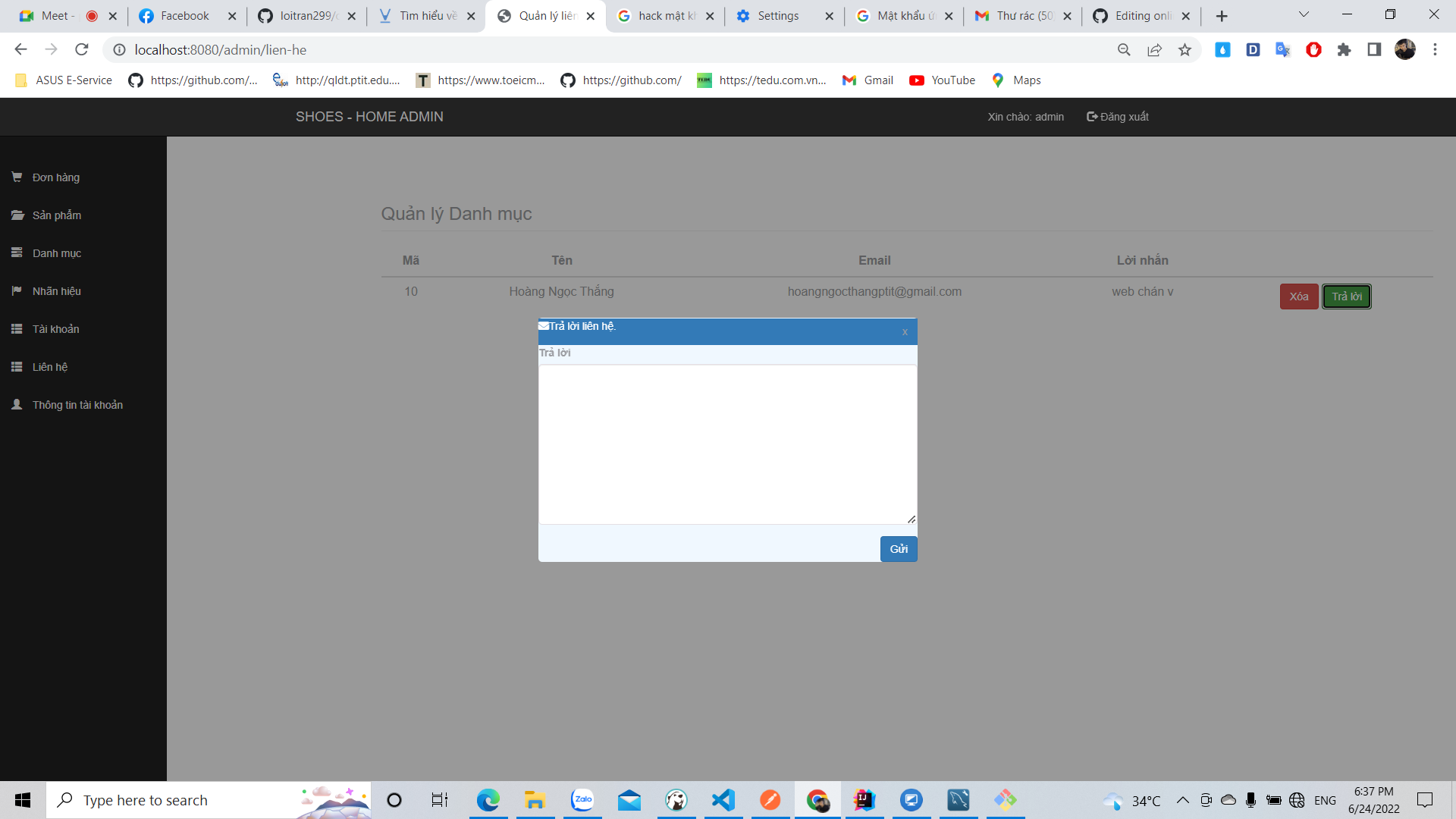View Thông tin tài khoản profile page

coord(77,404)
